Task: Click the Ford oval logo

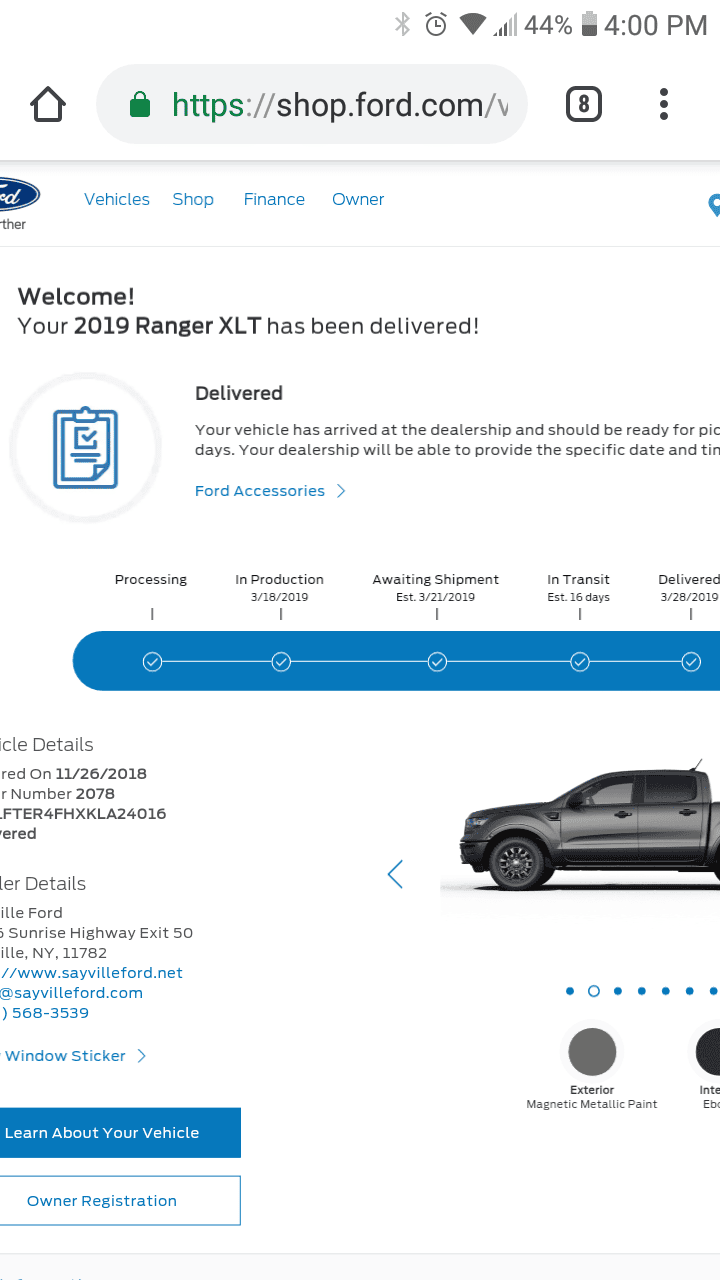Action: pos(18,193)
